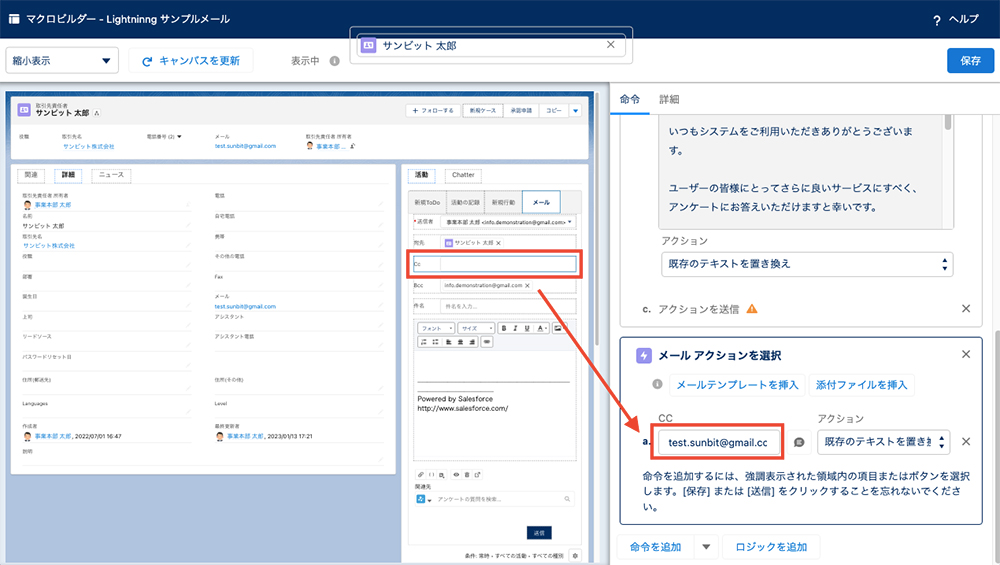The image size is (1000, 565).
Task: Insert image icon in email editor
Action: 558,328
